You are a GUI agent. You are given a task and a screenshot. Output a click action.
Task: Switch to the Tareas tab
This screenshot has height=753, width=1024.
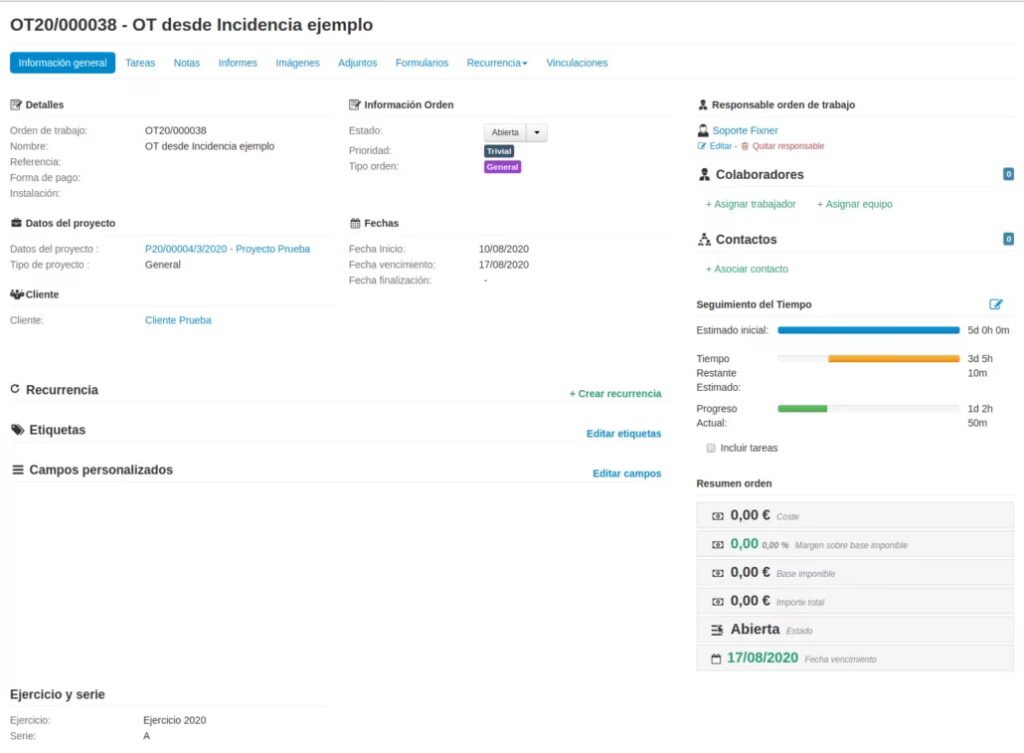[x=140, y=63]
